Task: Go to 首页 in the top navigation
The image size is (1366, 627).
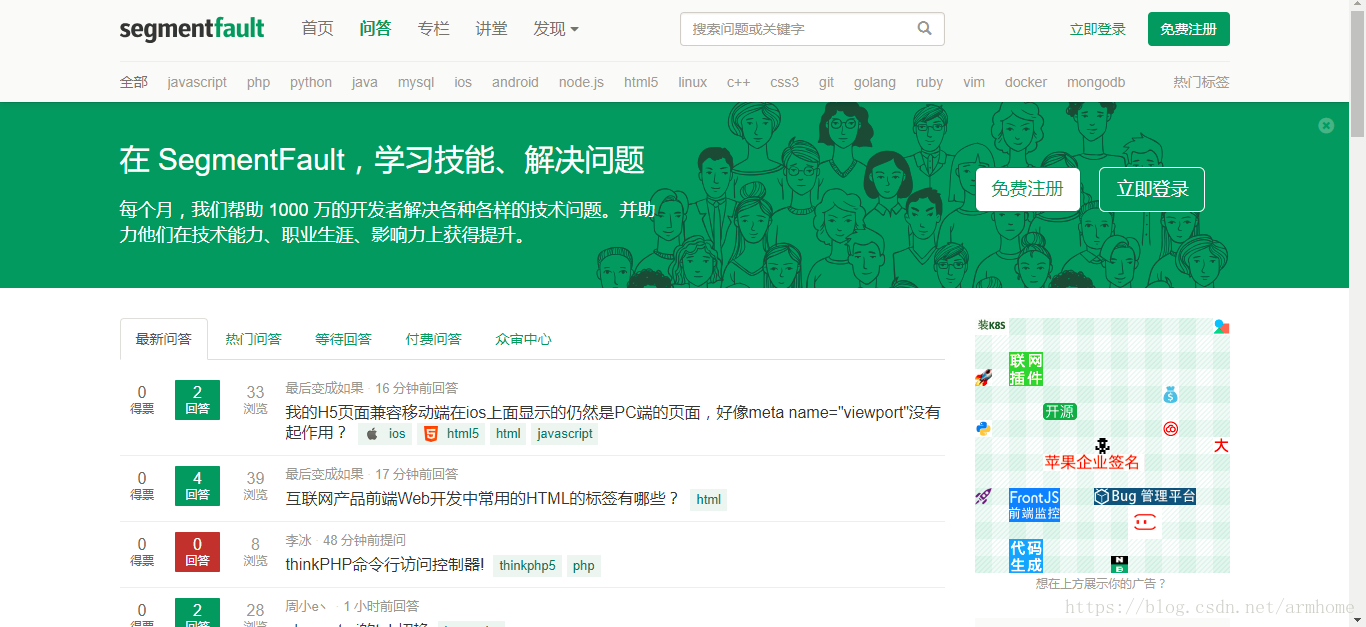Action: pos(317,29)
